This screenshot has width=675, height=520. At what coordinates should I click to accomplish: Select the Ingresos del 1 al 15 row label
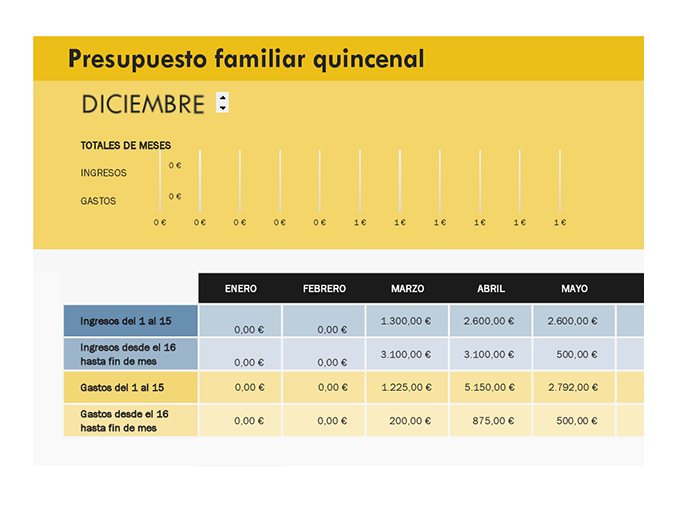click(131, 321)
